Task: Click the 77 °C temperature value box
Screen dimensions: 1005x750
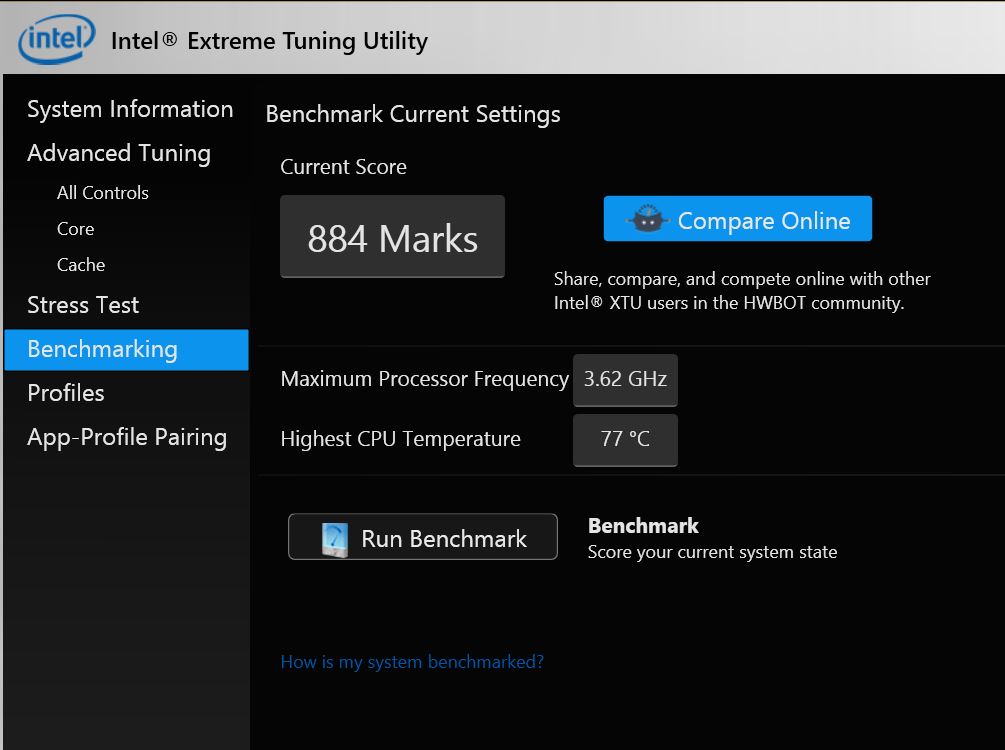Action: click(x=625, y=440)
